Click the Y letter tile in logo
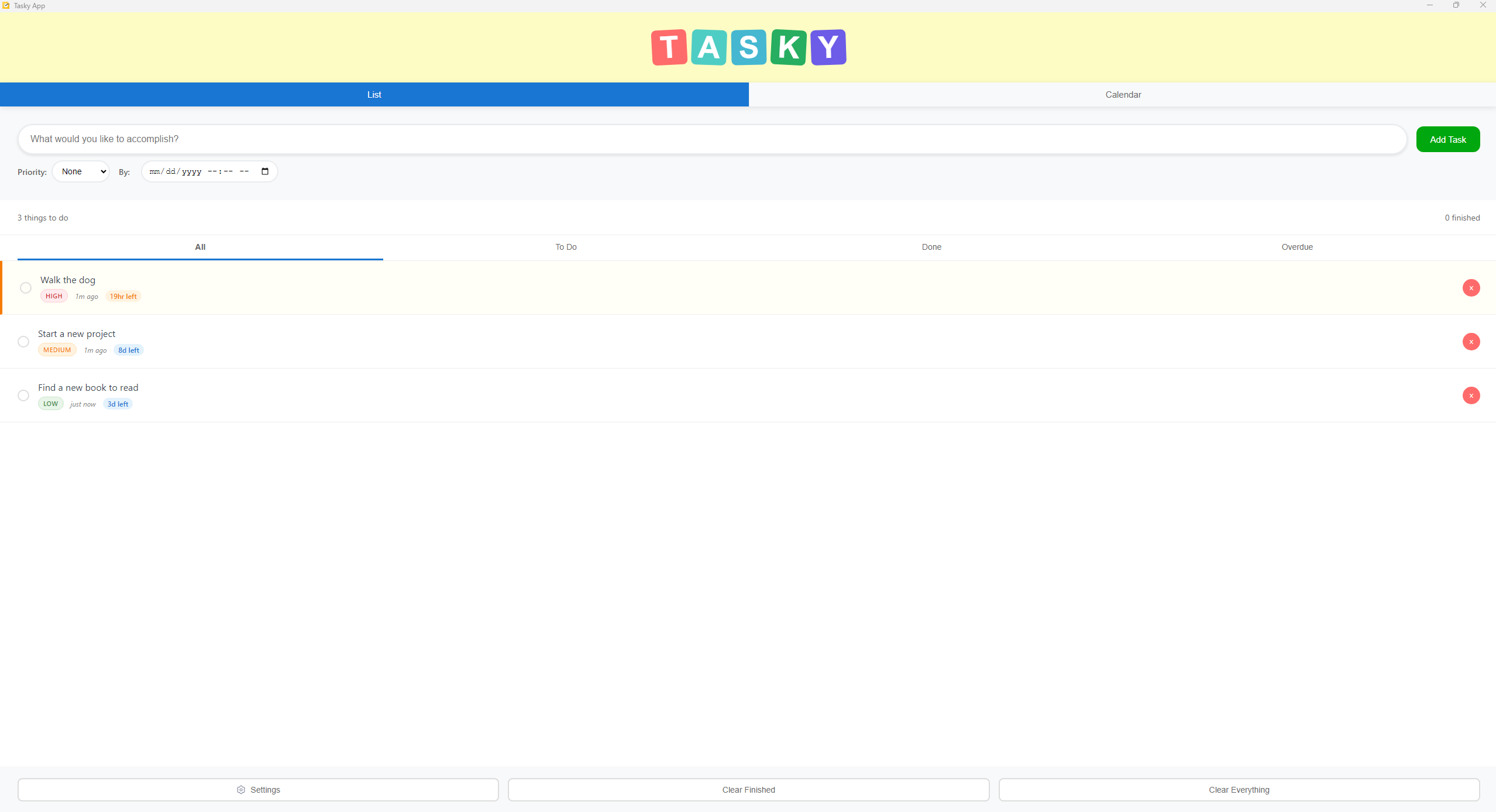Viewport: 1496px width, 812px height. coord(828,47)
